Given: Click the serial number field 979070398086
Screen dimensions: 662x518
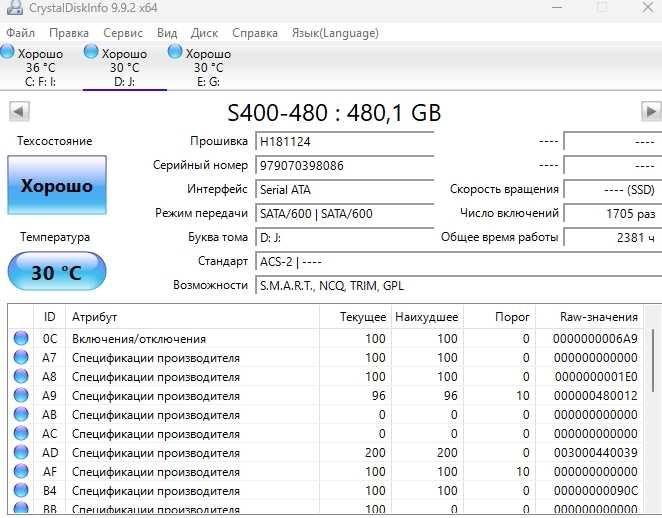Looking at the screenshot, I should pos(345,165).
